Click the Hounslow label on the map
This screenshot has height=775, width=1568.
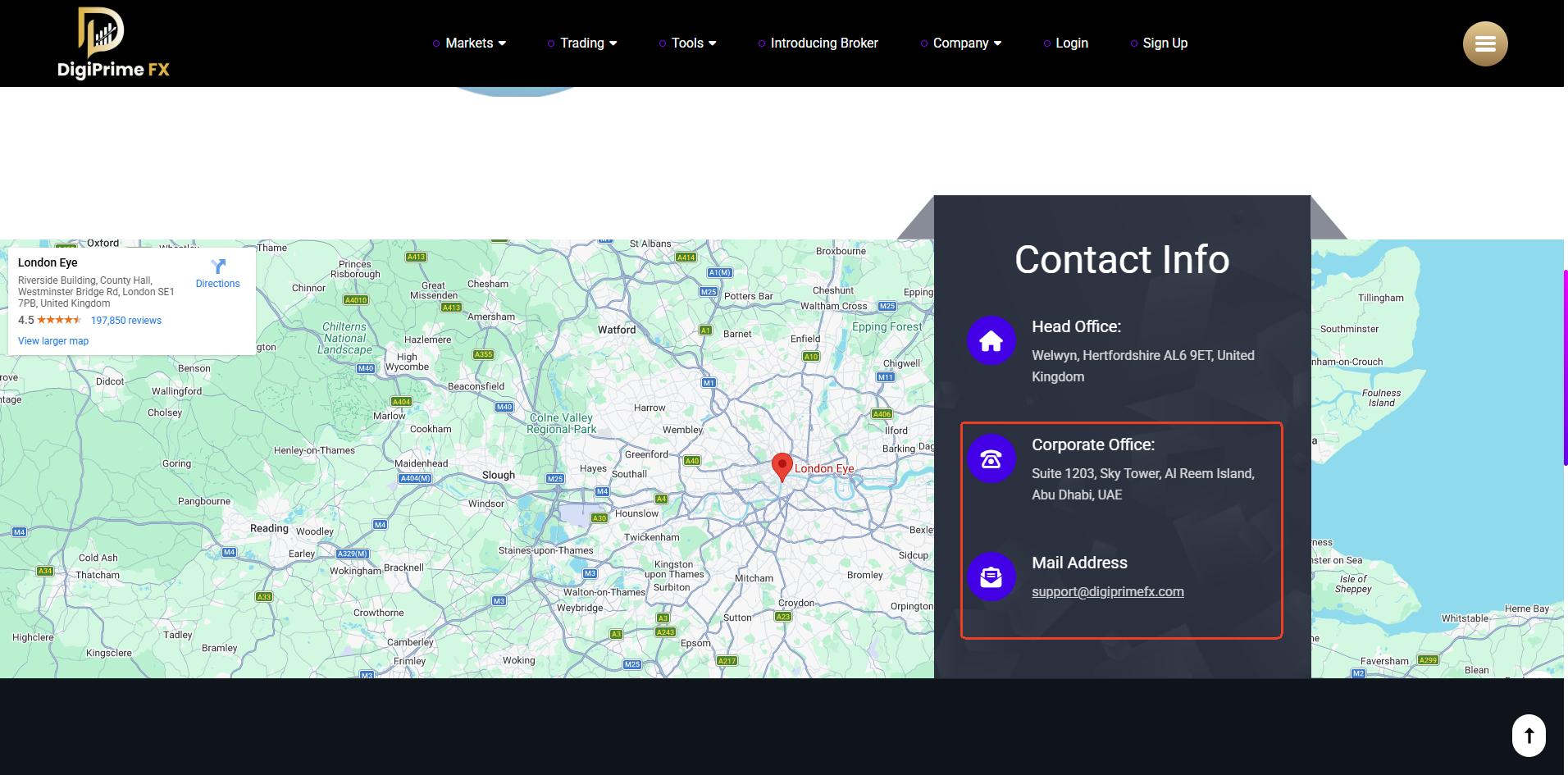[x=636, y=513]
